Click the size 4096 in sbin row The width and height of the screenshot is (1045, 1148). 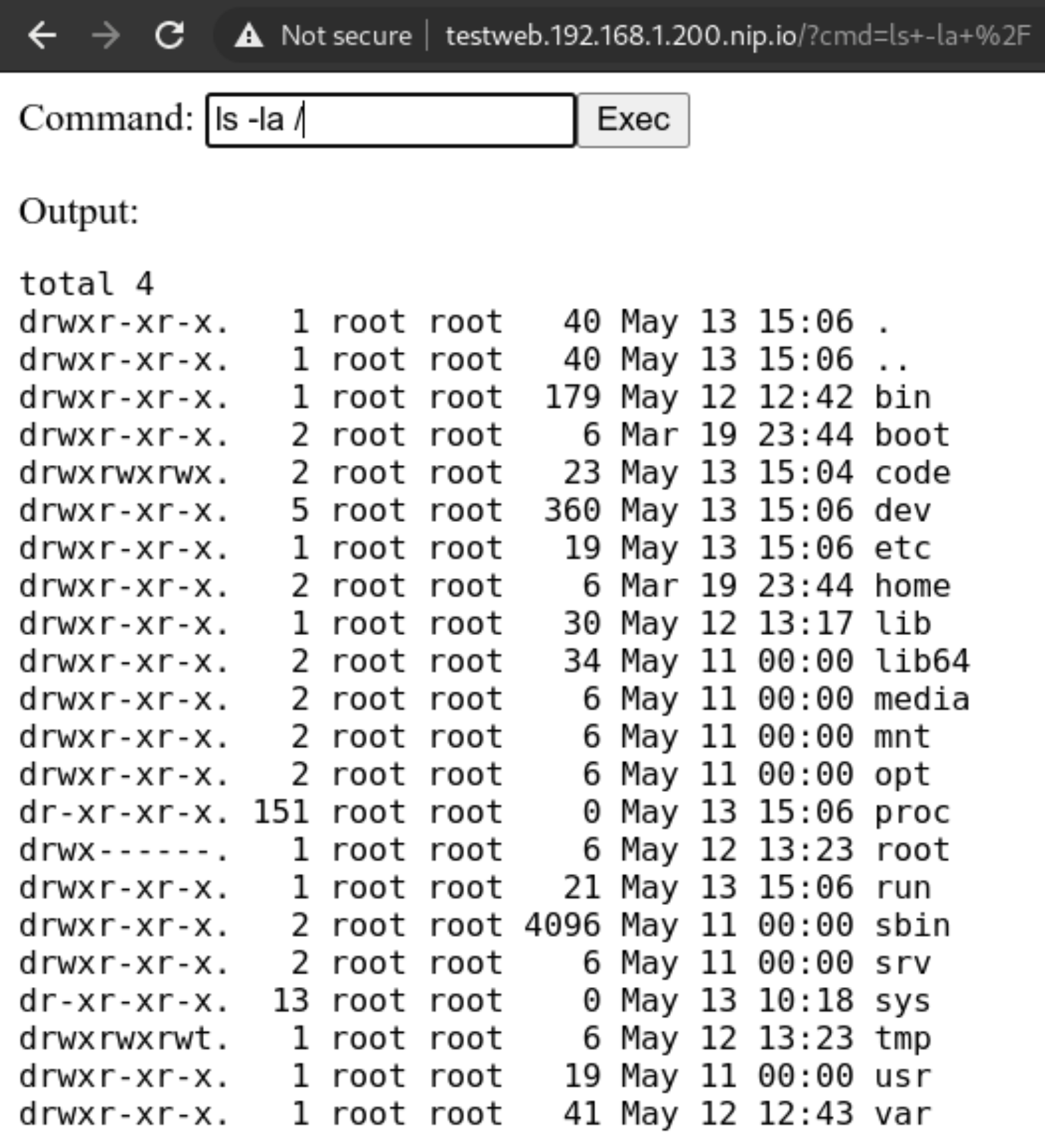pos(562,925)
